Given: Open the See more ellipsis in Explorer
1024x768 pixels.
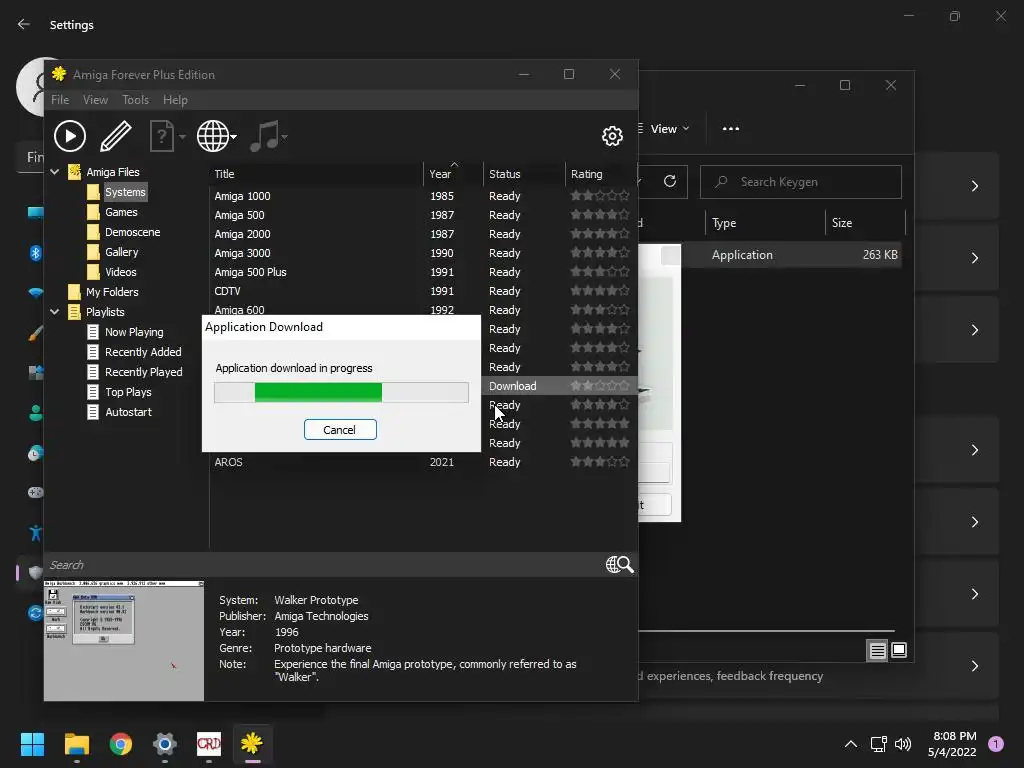Looking at the screenshot, I should click(731, 129).
